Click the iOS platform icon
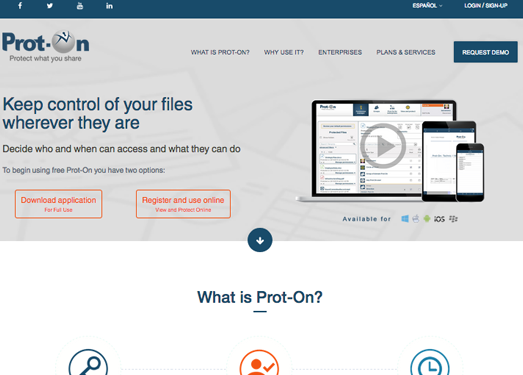 (439, 219)
